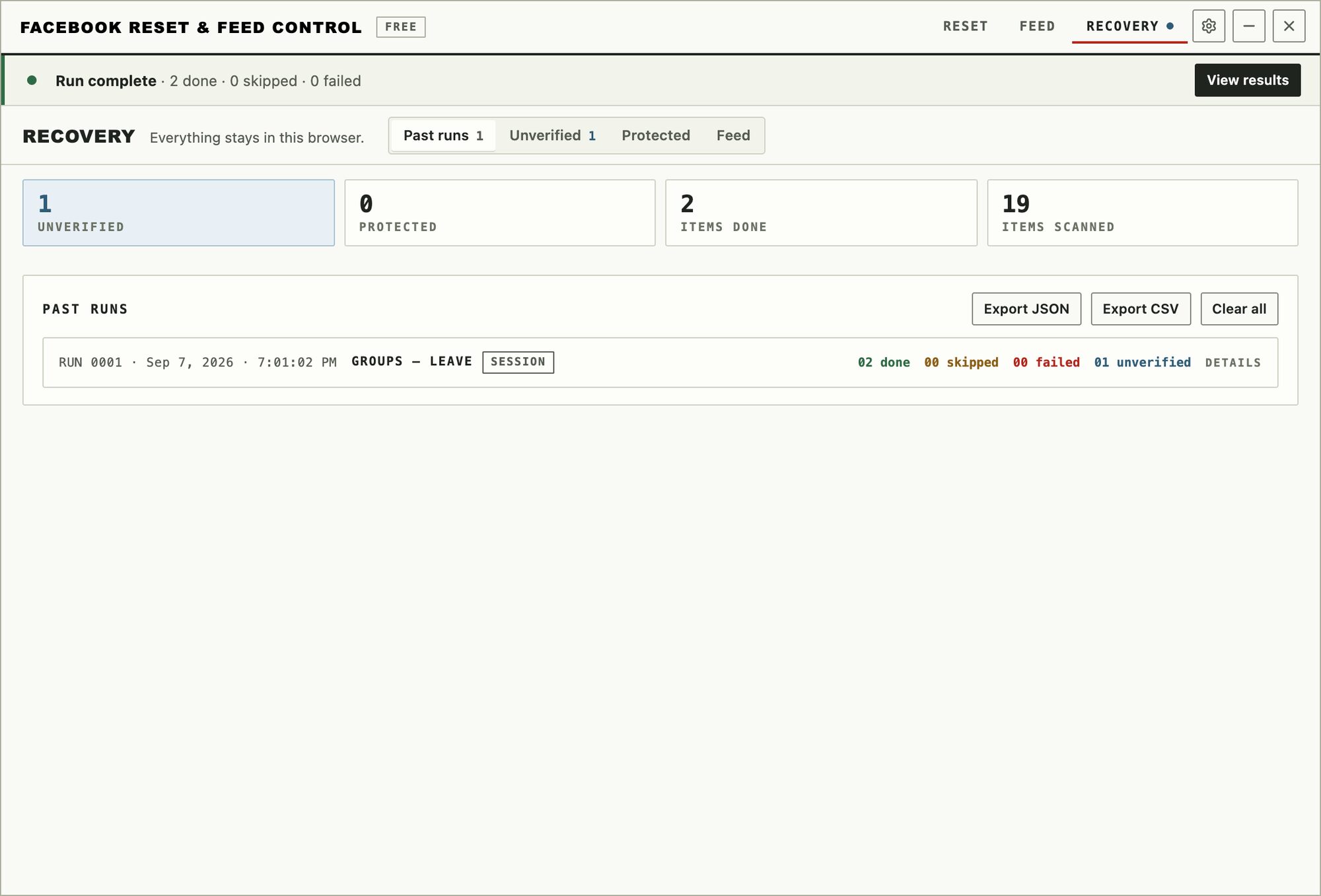The image size is (1321, 896).
Task: Click the '00 skipped' count in Run 0001
Action: (961, 362)
